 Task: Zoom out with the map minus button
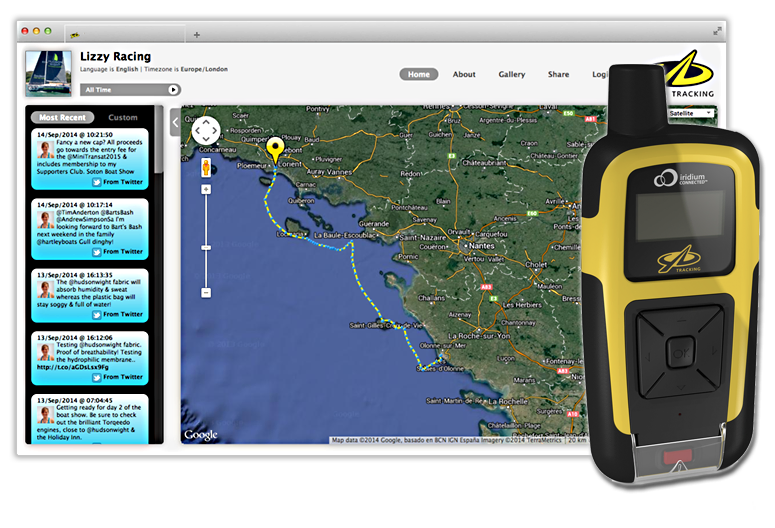(x=206, y=293)
